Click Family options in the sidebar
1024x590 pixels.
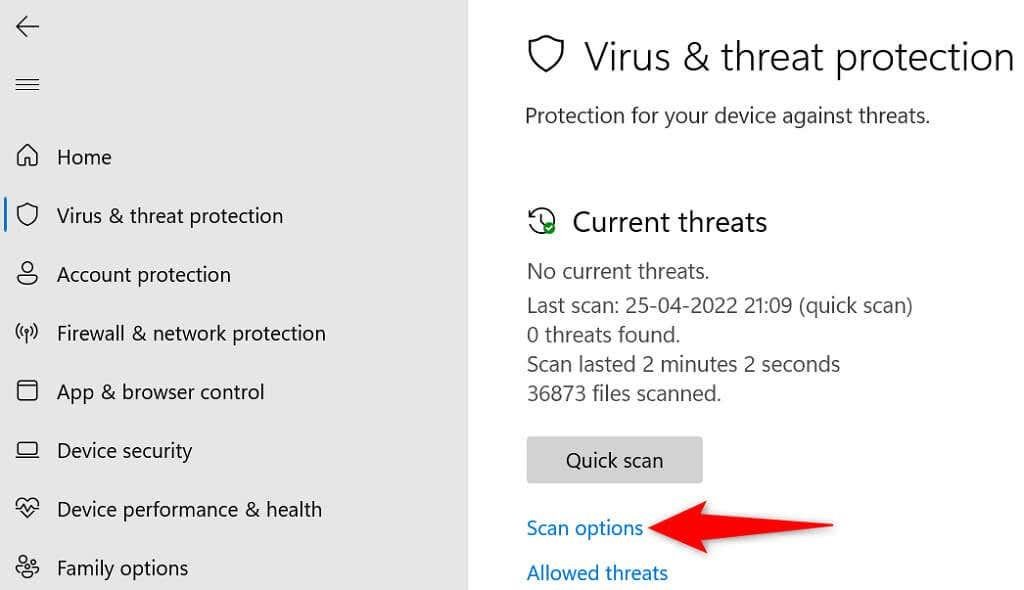tap(120, 567)
